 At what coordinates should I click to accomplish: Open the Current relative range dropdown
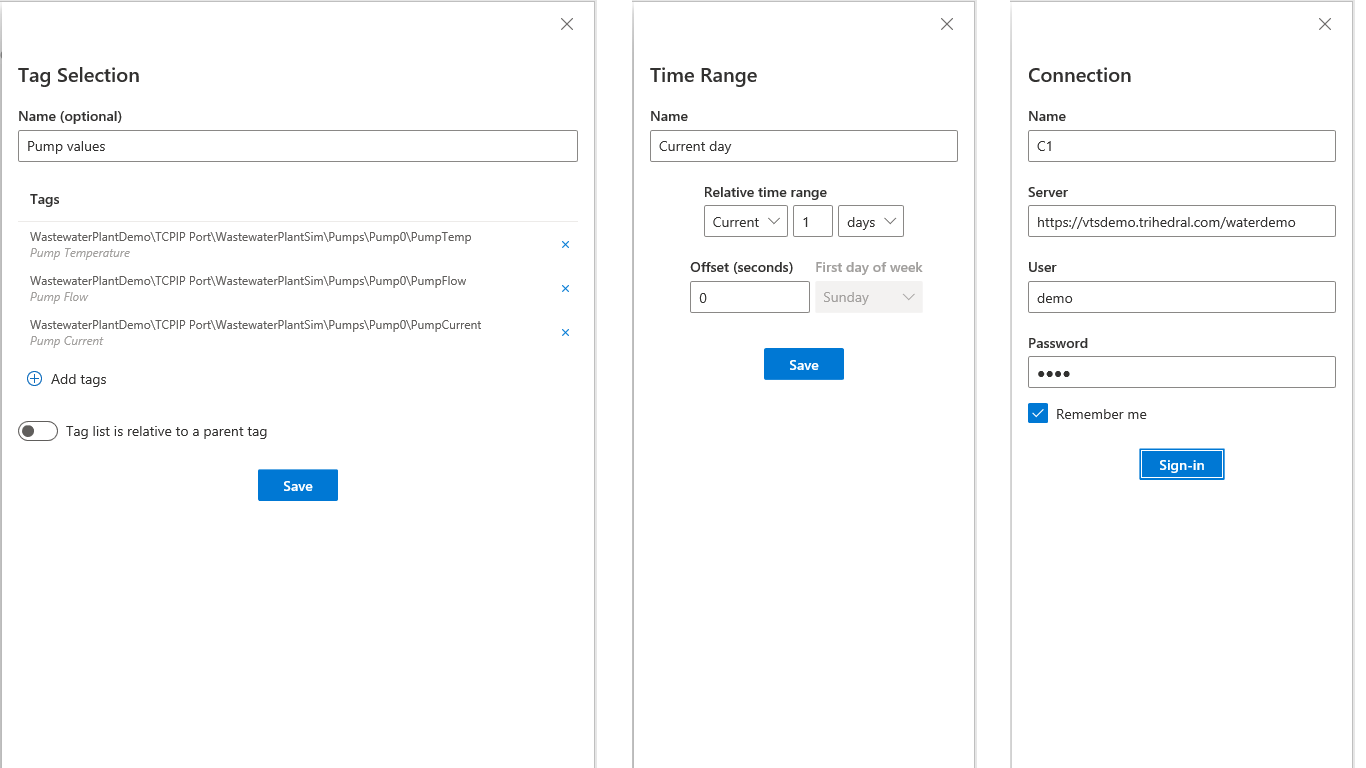(x=746, y=221)
